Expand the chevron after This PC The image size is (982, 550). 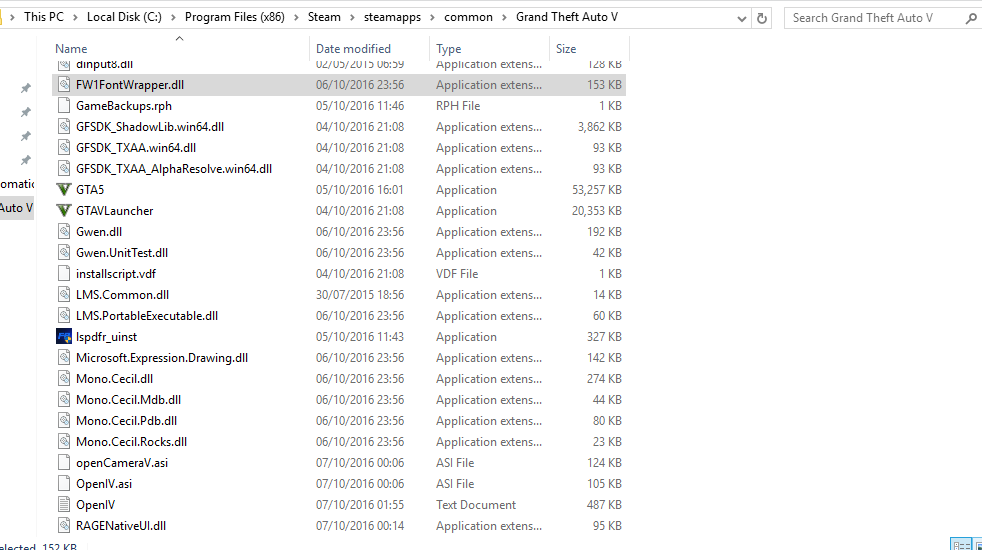[x=75, y=18]
